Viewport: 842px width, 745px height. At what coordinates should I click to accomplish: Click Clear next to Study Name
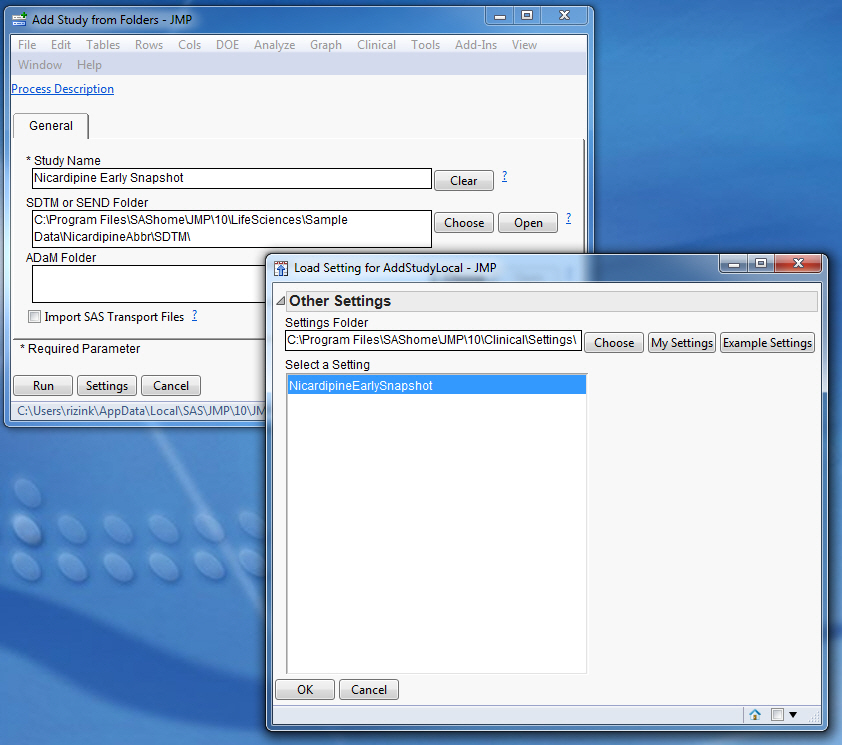point(463,181)
